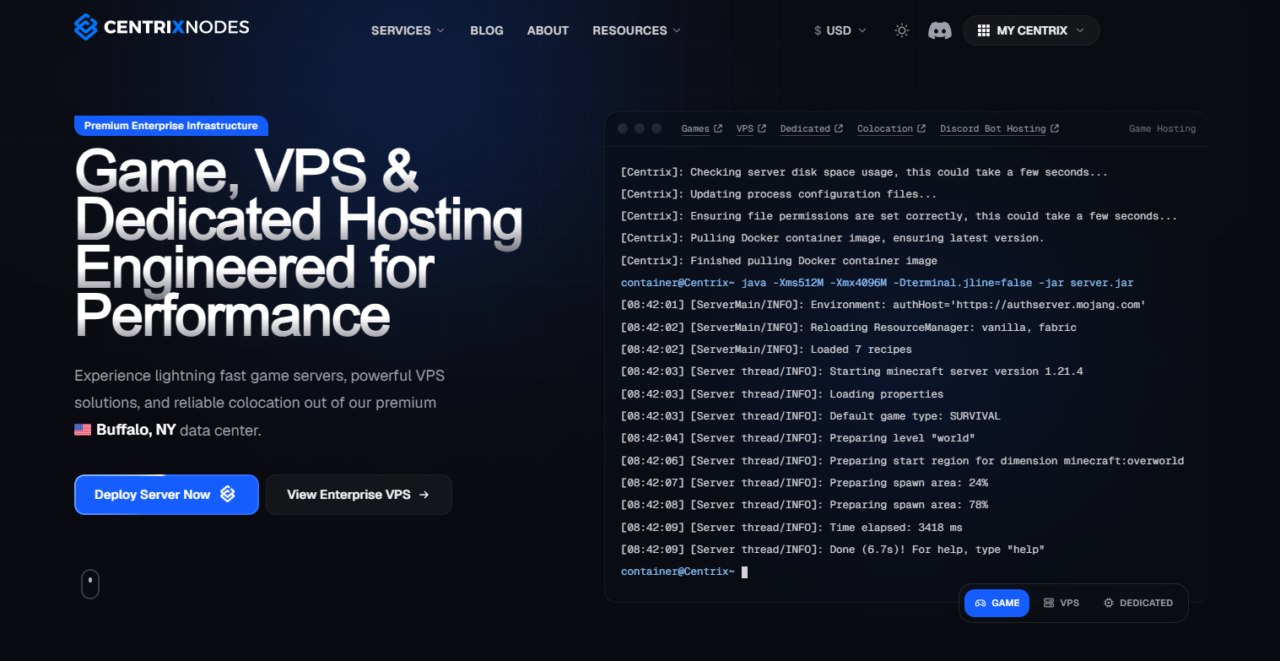Click the grid icon in My Centrix
Viewport: 1280px width, 661px height.
[983, 31]
